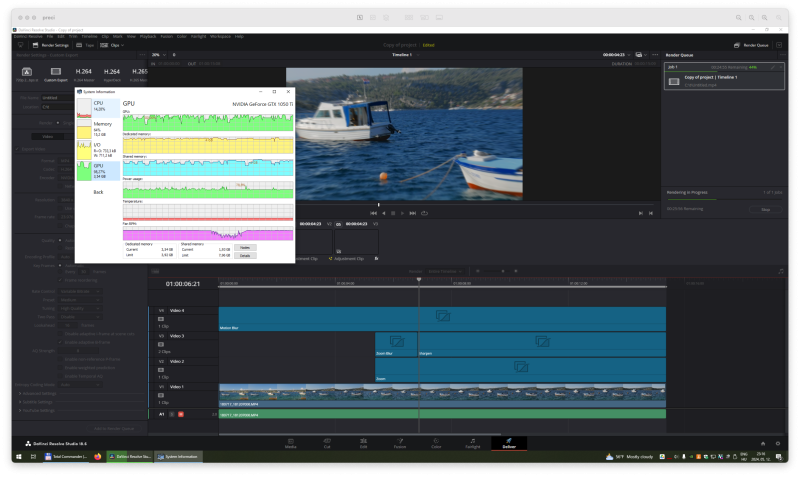Open the Clips view dropdown

pyautogui.click(x=115, y=45)
